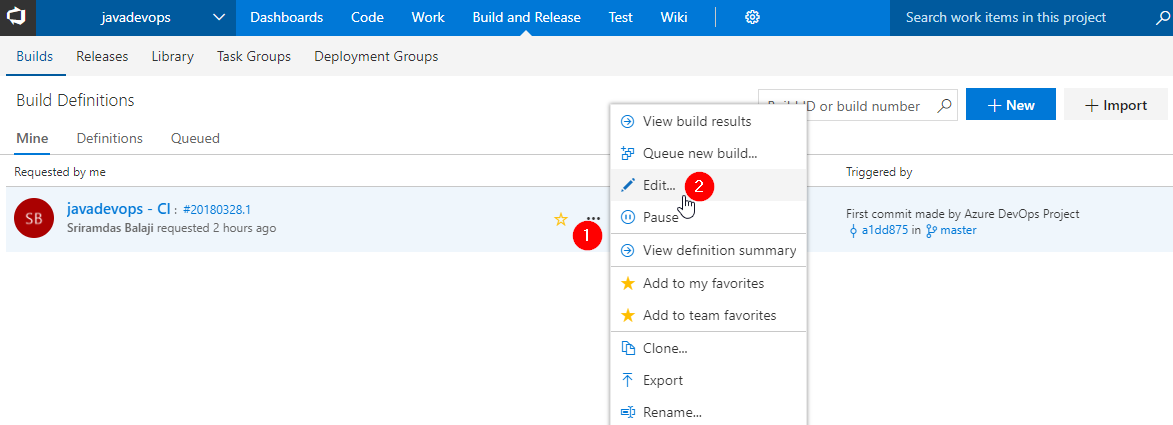The height and width of the screenshot is (425, 1173).
Task: Select the Queued view tab
Action: pyautogui.click(x=195, y=138)
